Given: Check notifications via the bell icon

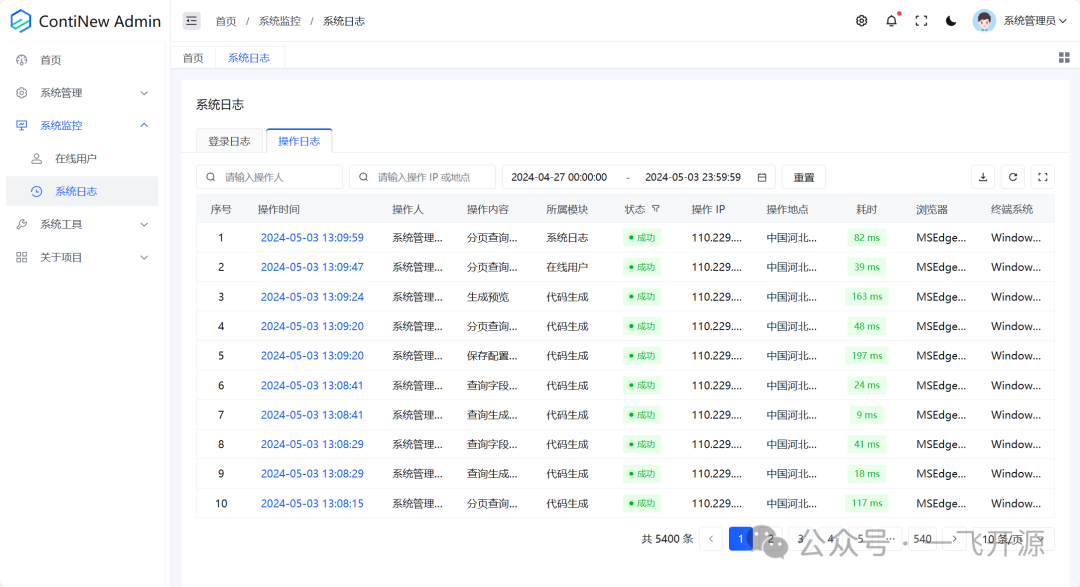Looking at the screenshot, I should click(x=891, y=20).
